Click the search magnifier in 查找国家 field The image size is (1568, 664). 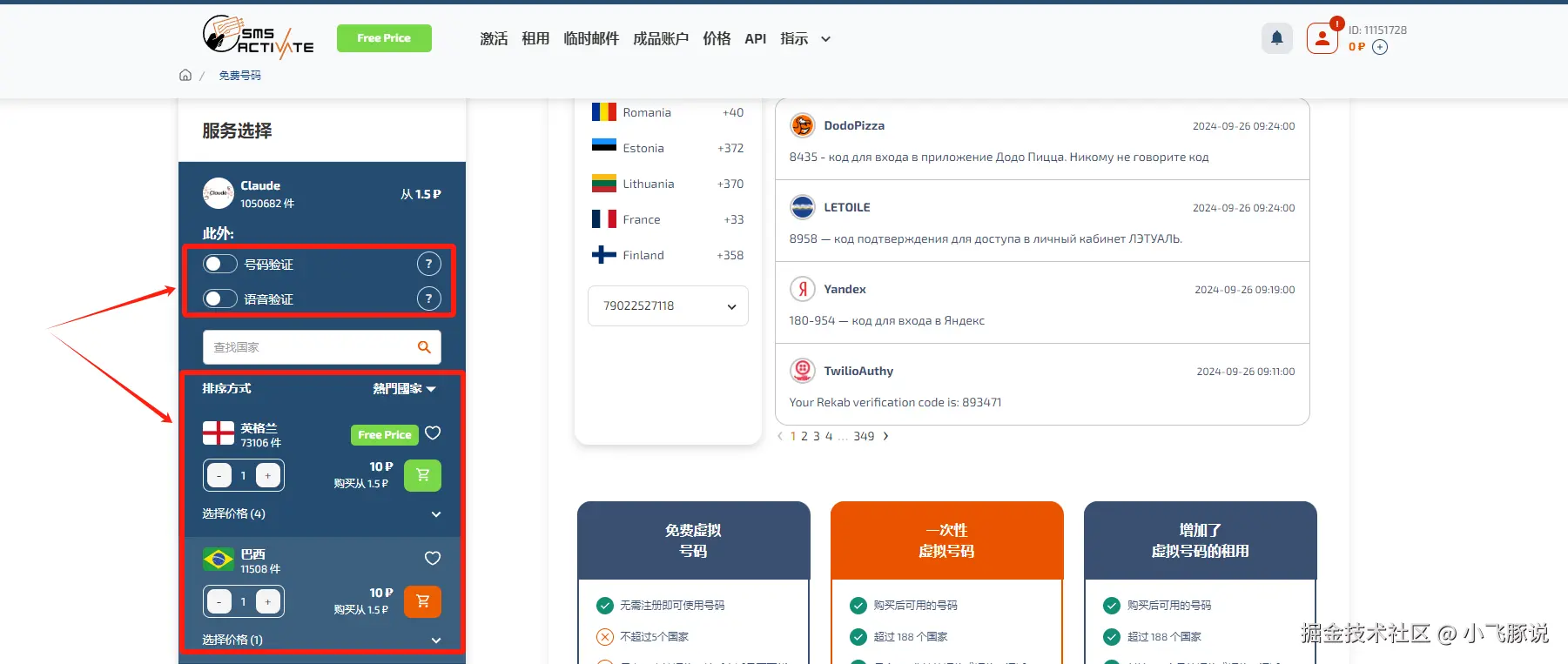pyautogui.click(x=424, y=347)
